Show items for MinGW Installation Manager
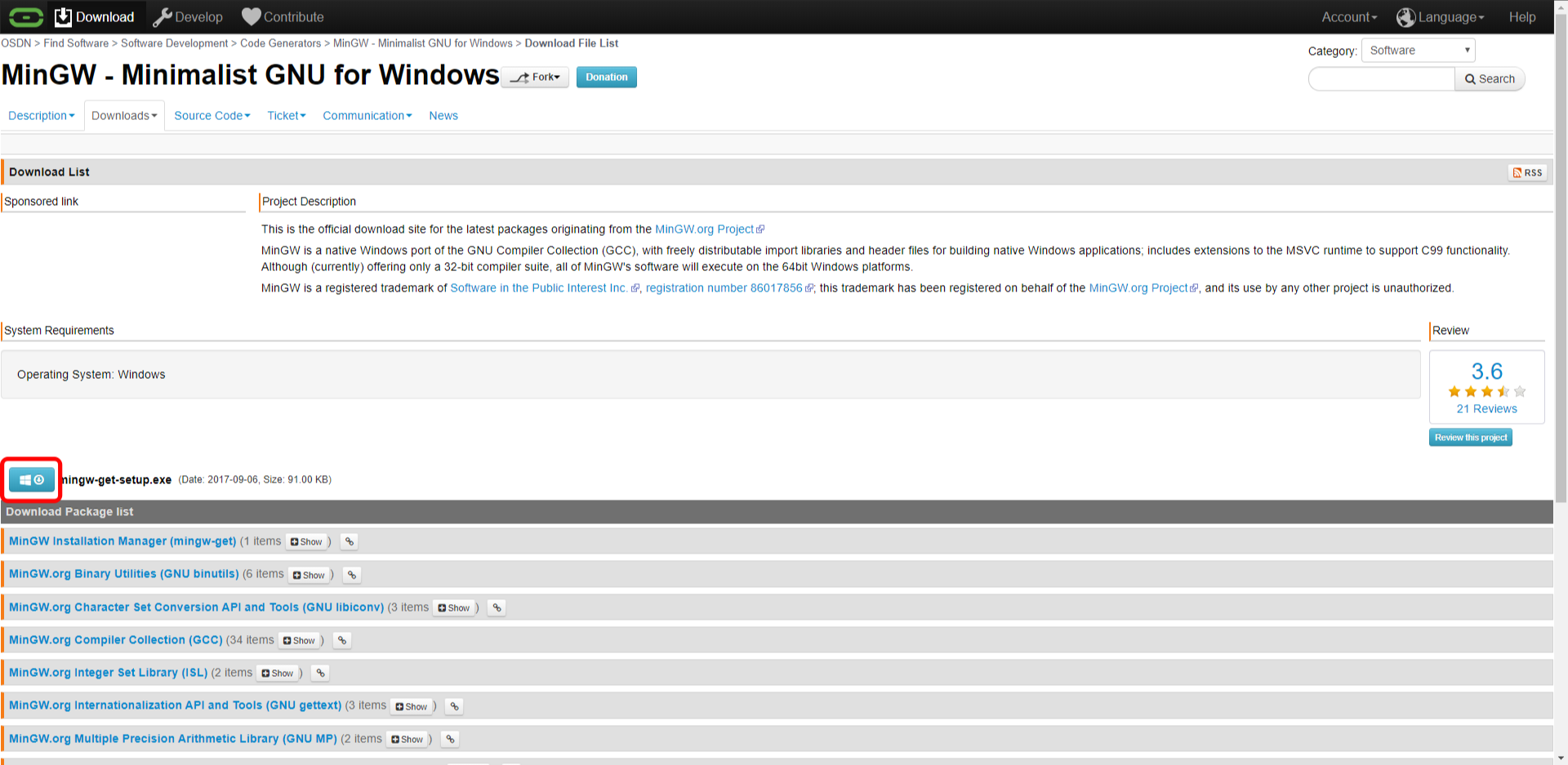The width and height of the screenshot is (1568, 765). click(306, 542)
